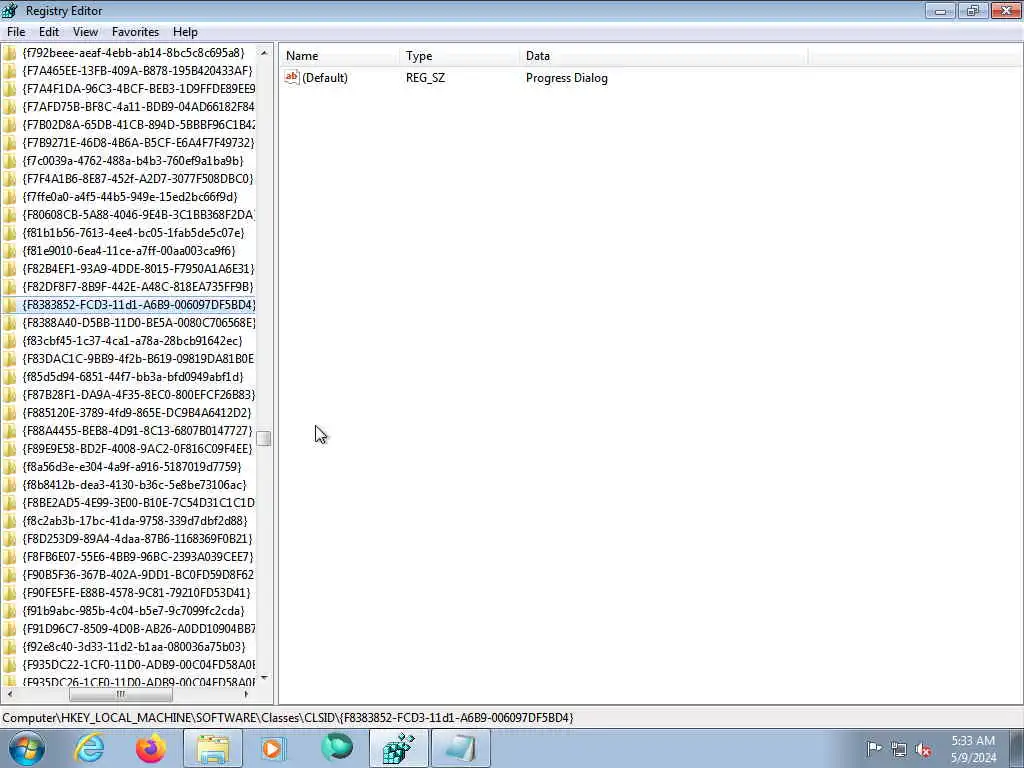The image size is (1024, 768).
Task: Click tree pane vertical scrollbar down arrow
Action: click(x=264, y=678)
